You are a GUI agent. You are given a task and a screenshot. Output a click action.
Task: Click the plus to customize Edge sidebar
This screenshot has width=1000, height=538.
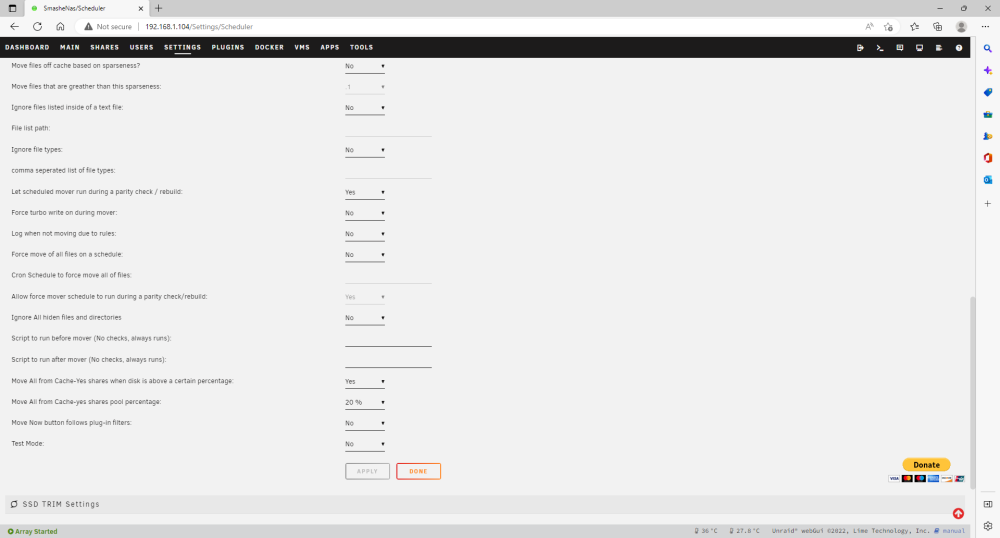tap(987, 203)
